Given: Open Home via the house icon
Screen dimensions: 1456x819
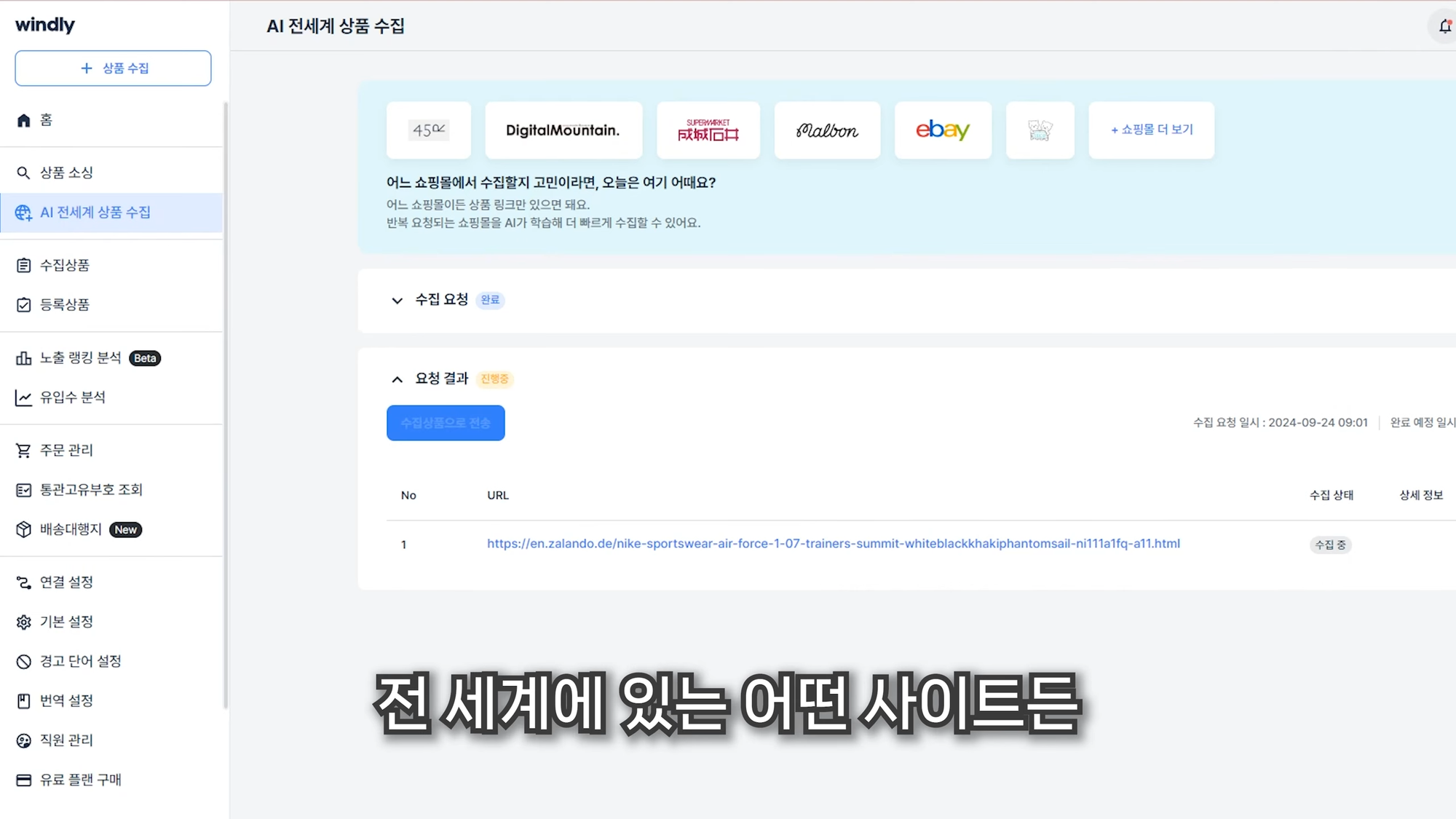Looking at the screenshot, I should (23, 119).
